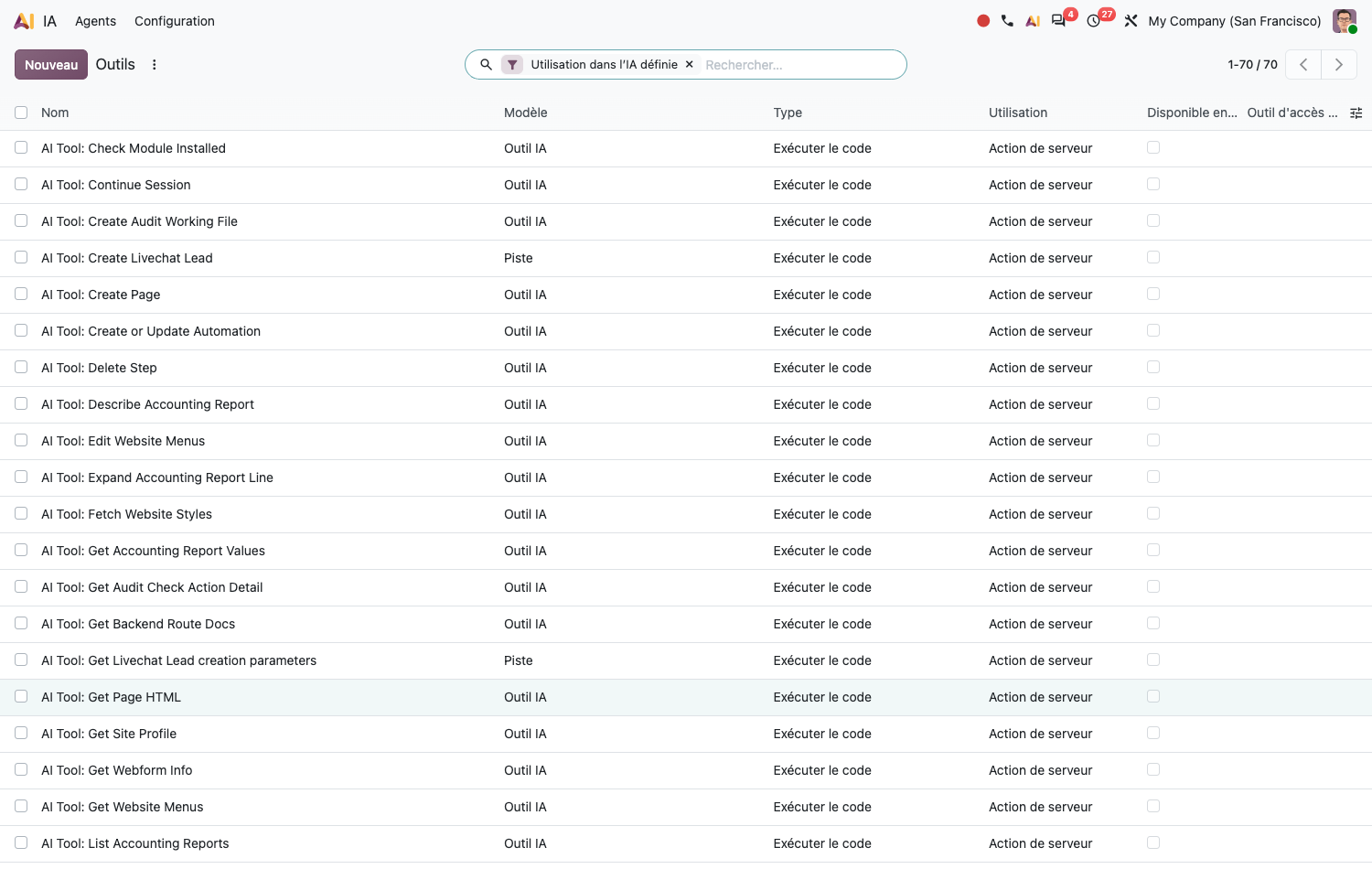The height and width of the screenshot is (869, 1372).
Task: Remove the 'Utilisation dans l'IA définie' filter
Action: (x=690, y=65)
